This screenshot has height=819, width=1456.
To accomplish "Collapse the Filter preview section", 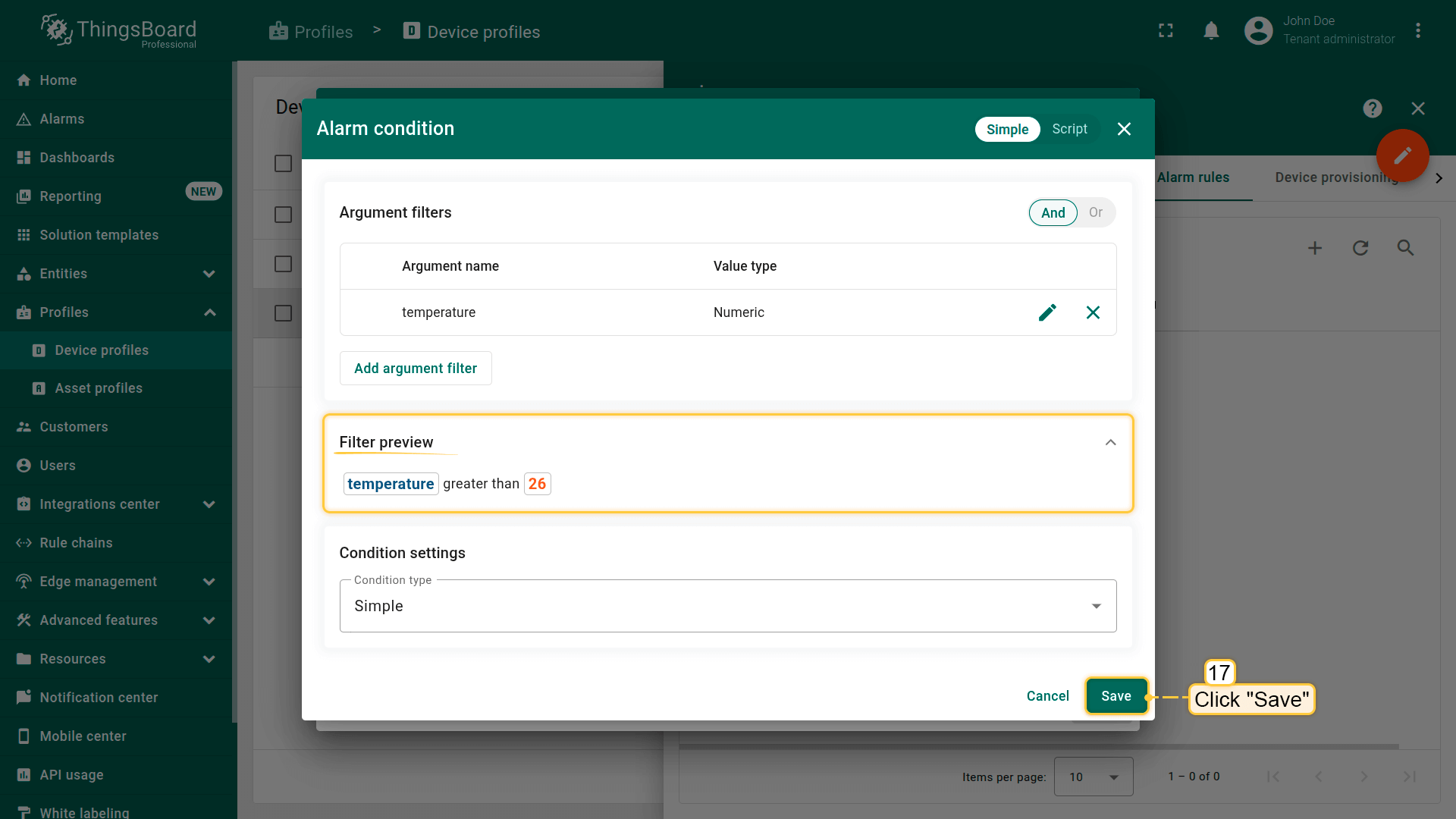I will click(1110, 442).
